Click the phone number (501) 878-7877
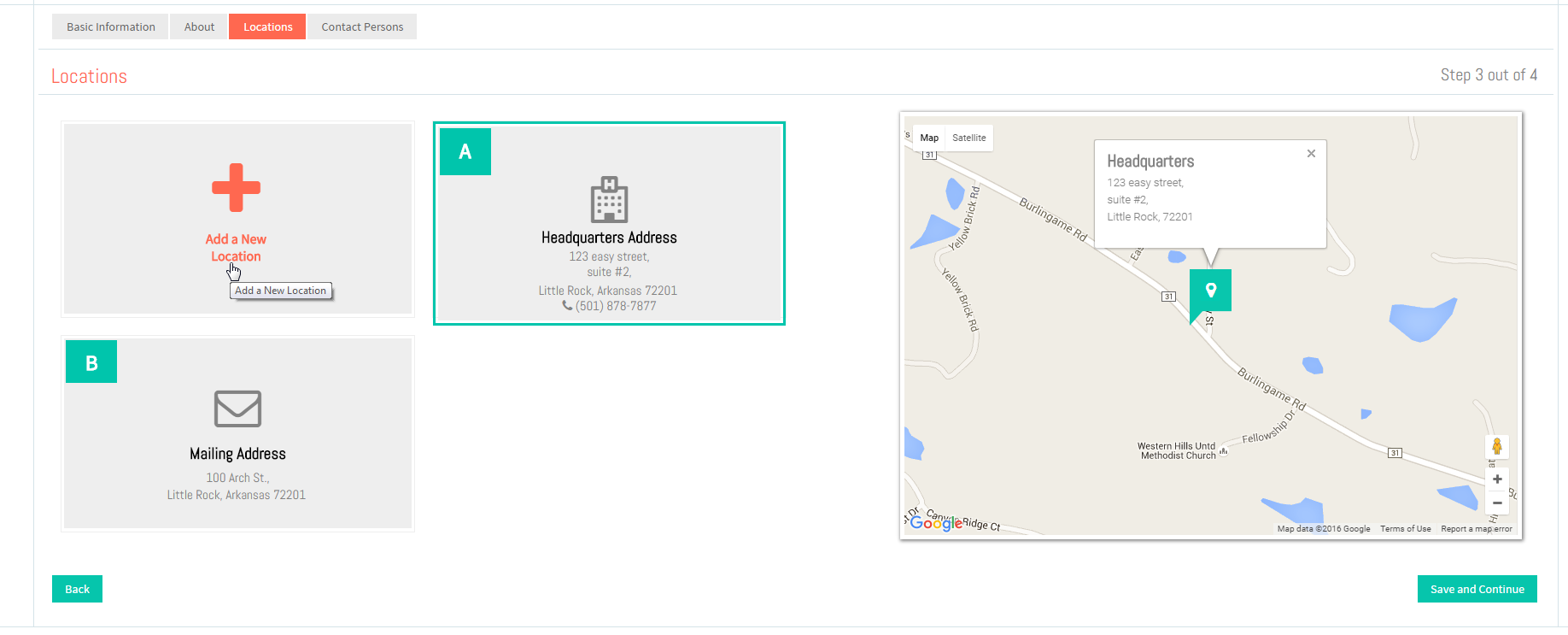 point(616,306)
